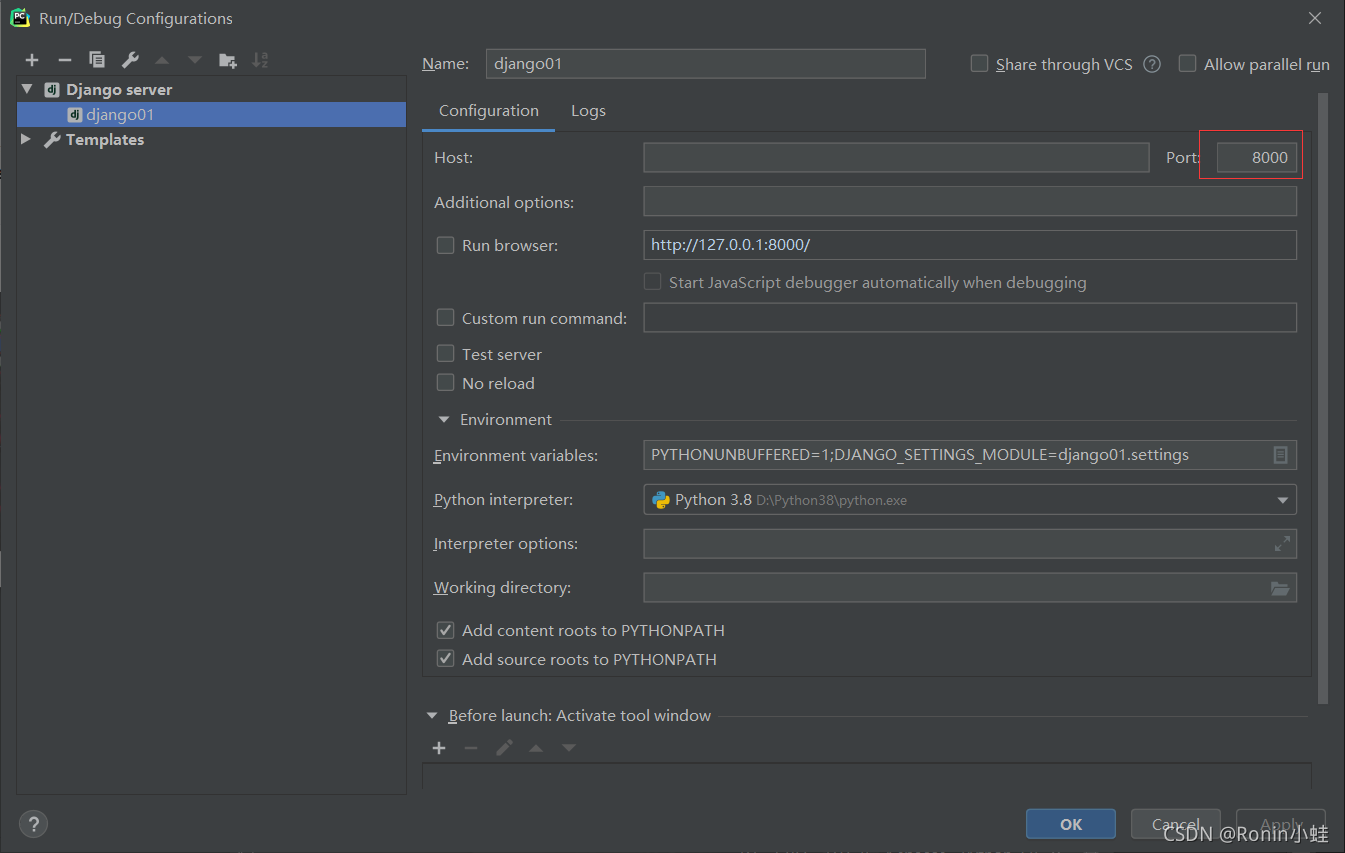Remove configuration with minus icon
The image size is (1345, 853).
[x=64, y=61]
